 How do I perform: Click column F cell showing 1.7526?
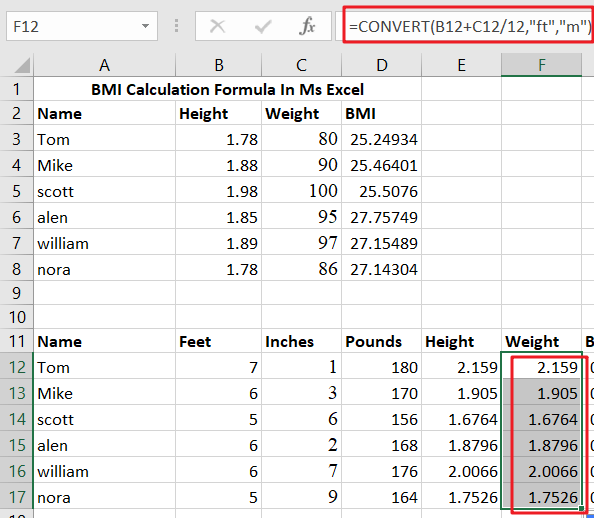pyautogui.click(x=541, y=497)
